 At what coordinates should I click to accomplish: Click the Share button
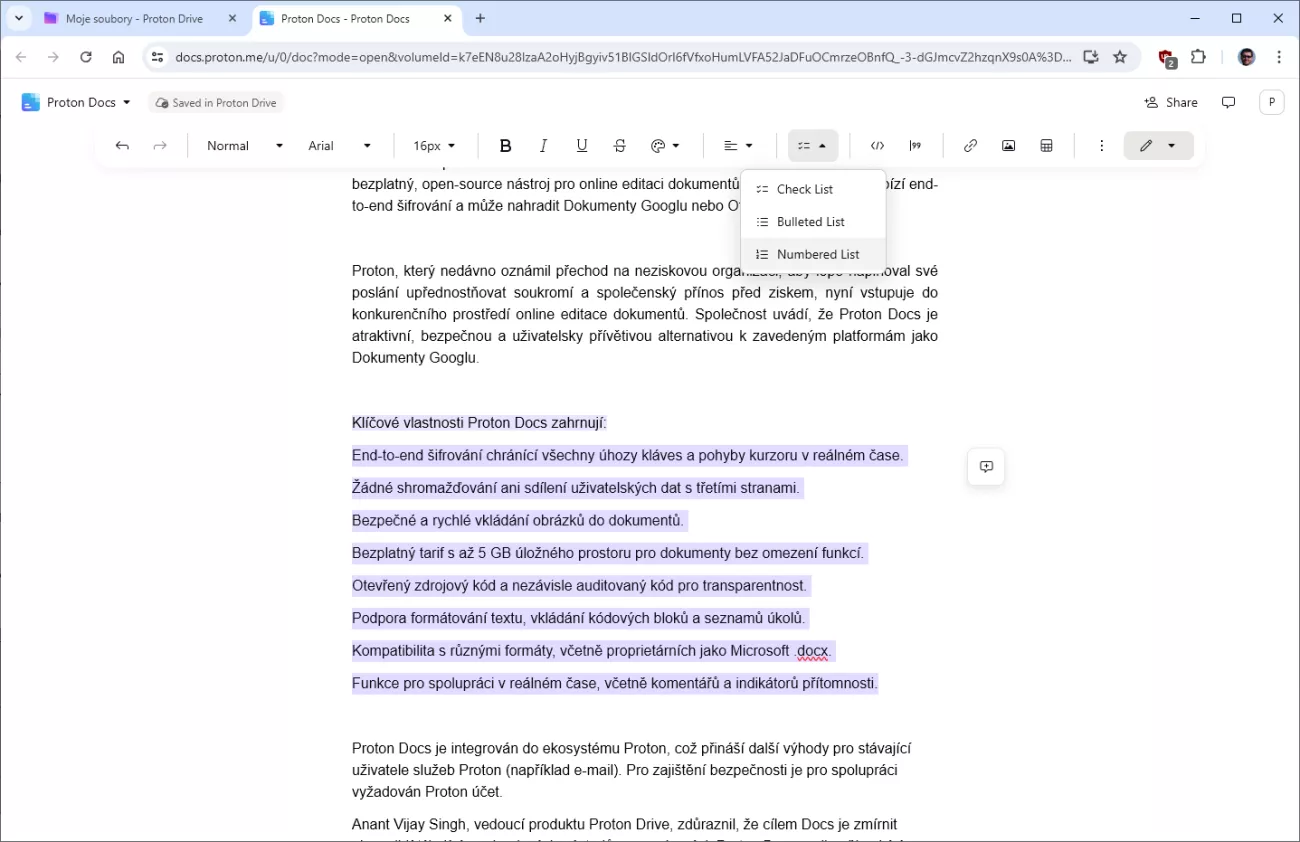click(x=1170, y=102)
